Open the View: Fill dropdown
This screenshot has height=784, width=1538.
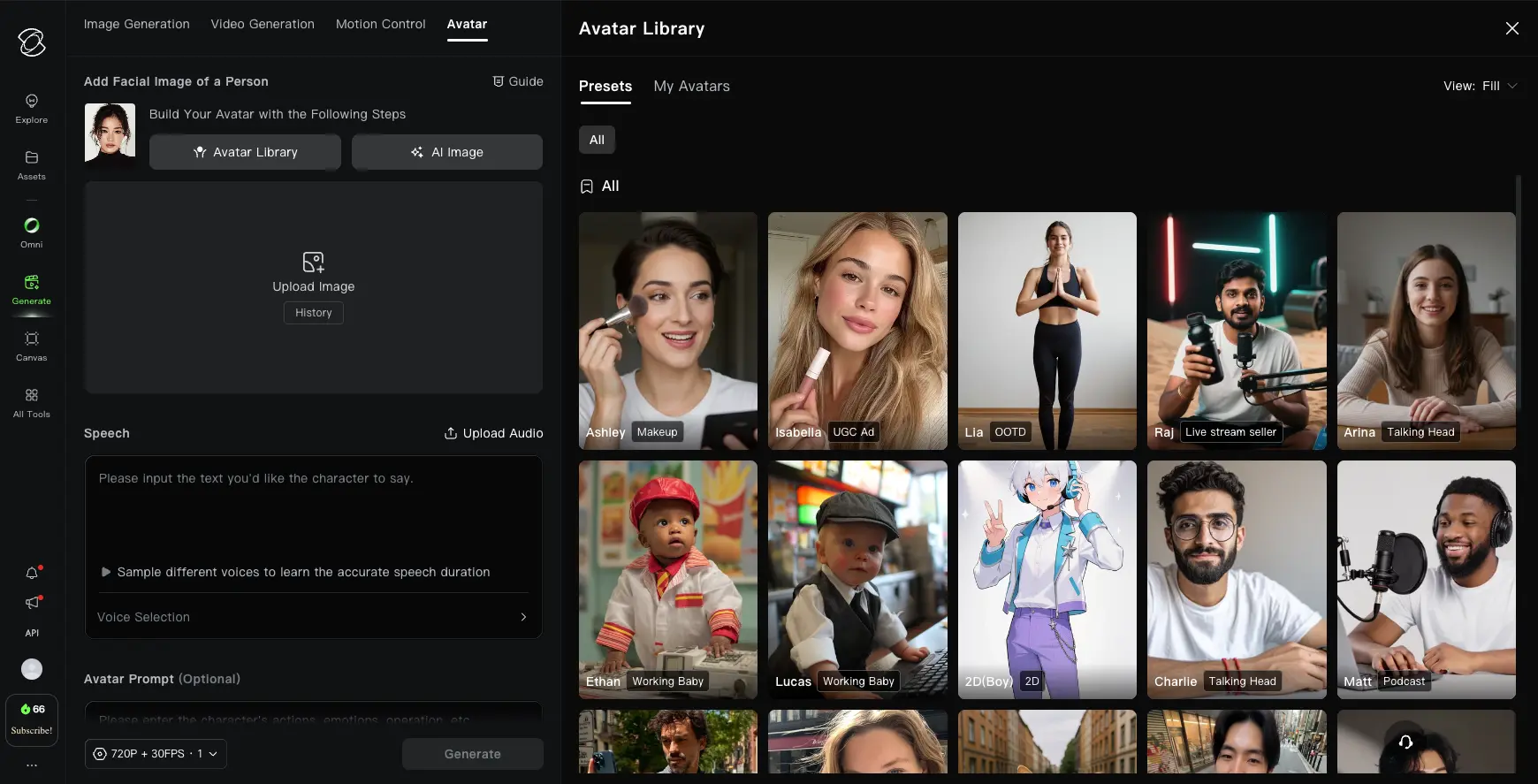tap(1481, 86)
